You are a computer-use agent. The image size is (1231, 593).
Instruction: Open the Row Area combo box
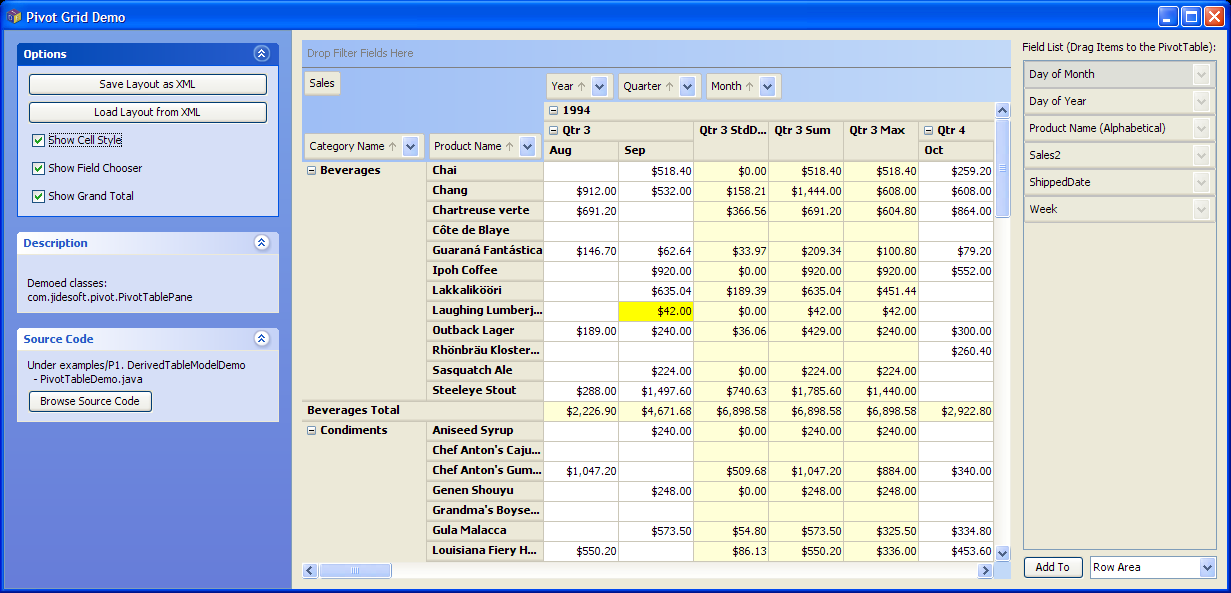1205,567
